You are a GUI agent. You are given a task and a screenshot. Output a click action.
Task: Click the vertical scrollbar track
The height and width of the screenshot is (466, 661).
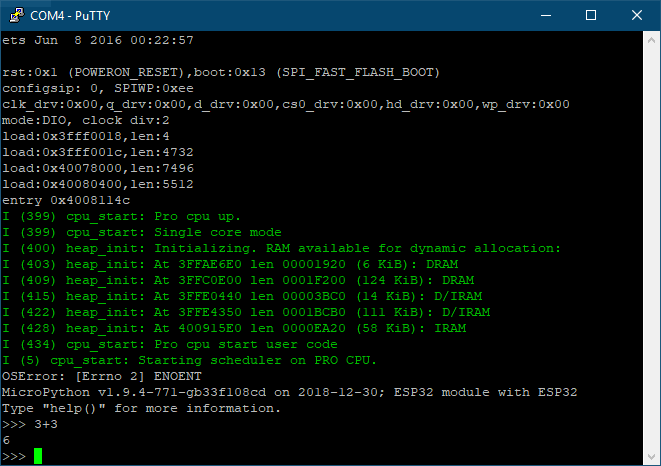tap(651, 249)
